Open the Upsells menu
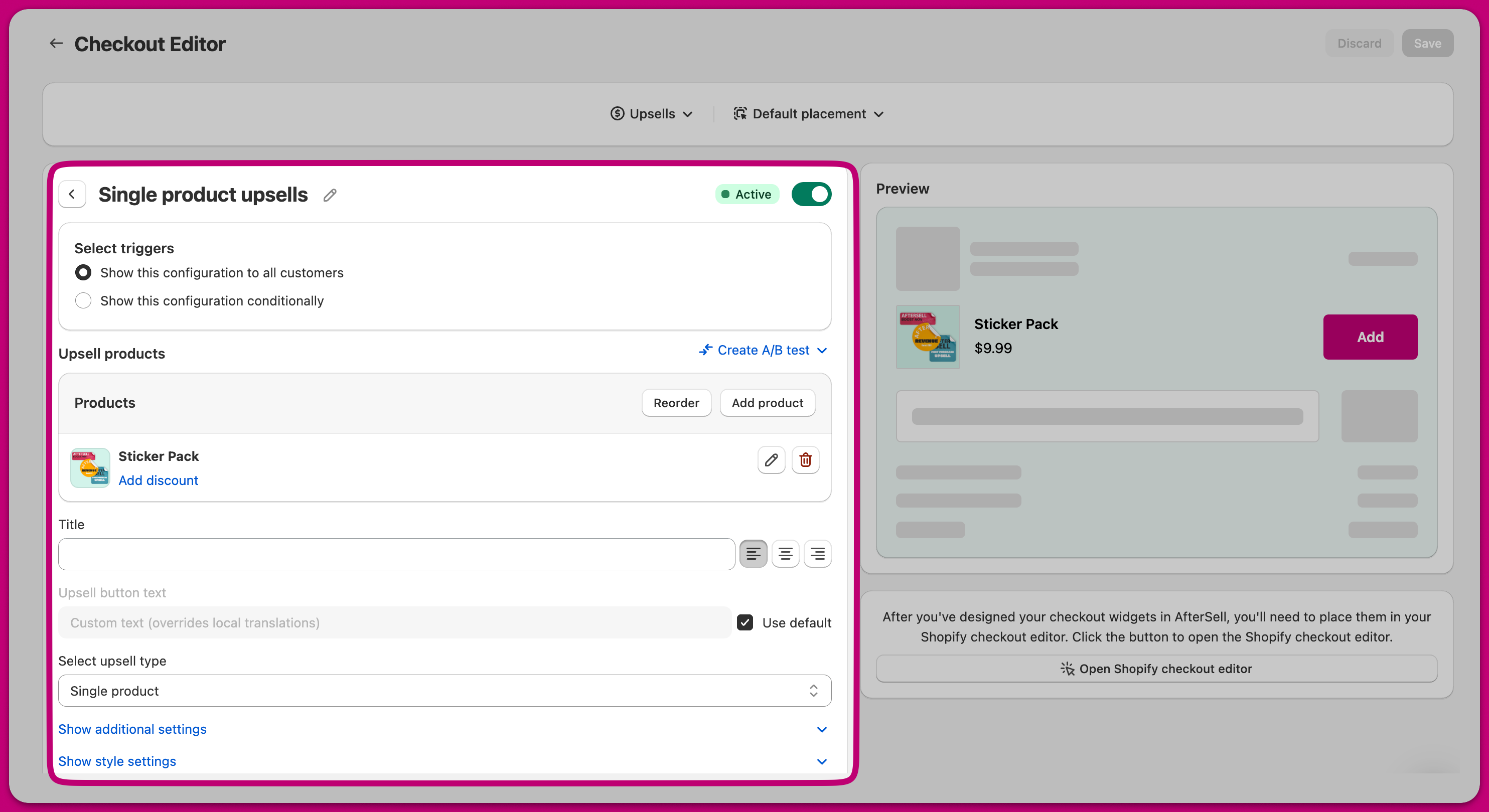Image resolution: width=1489 pixels, height=812 pixels. coord(651,114)
